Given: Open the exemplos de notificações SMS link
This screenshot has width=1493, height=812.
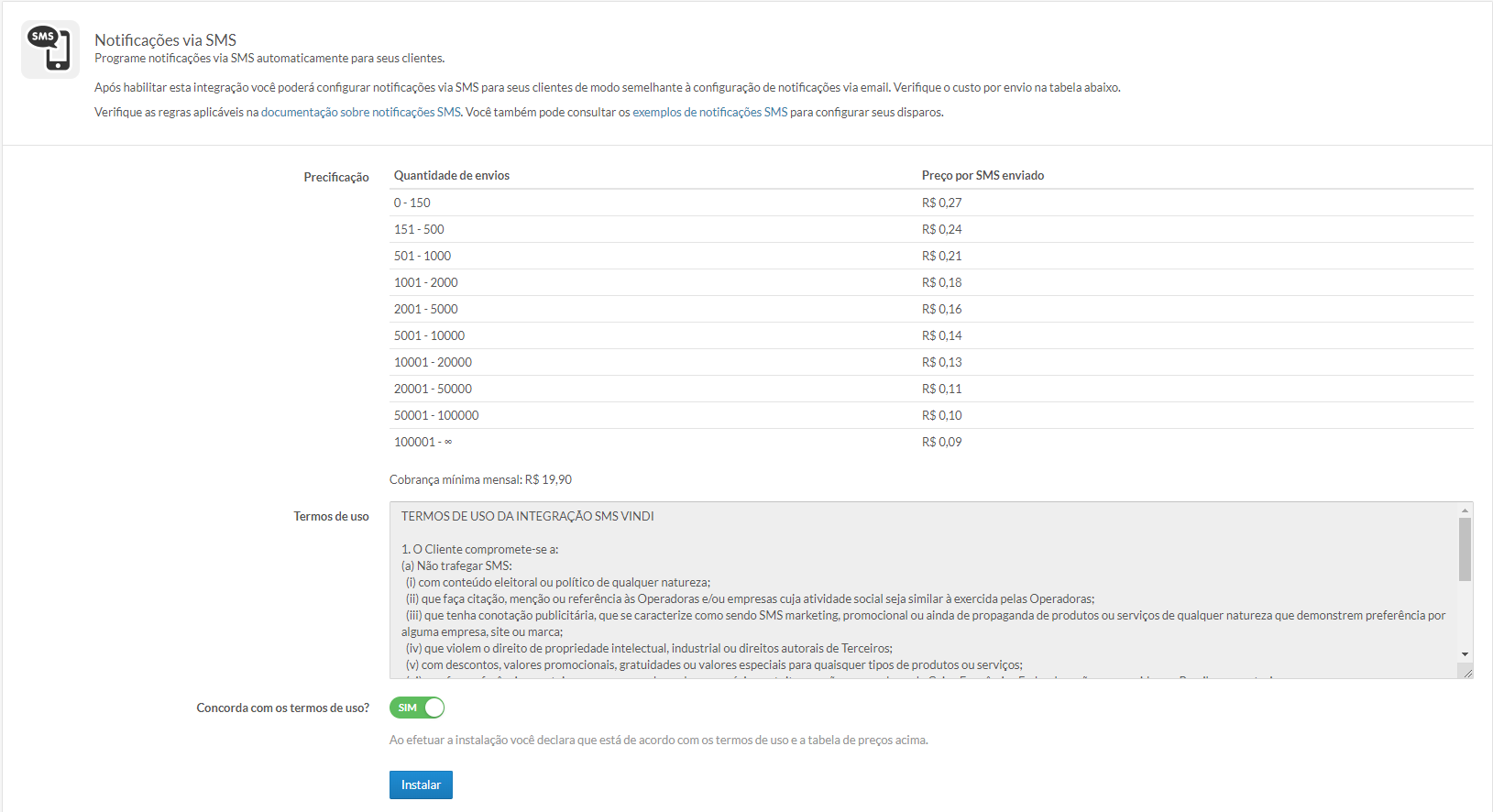Looking at the screenshot, I should pos(709,112).
